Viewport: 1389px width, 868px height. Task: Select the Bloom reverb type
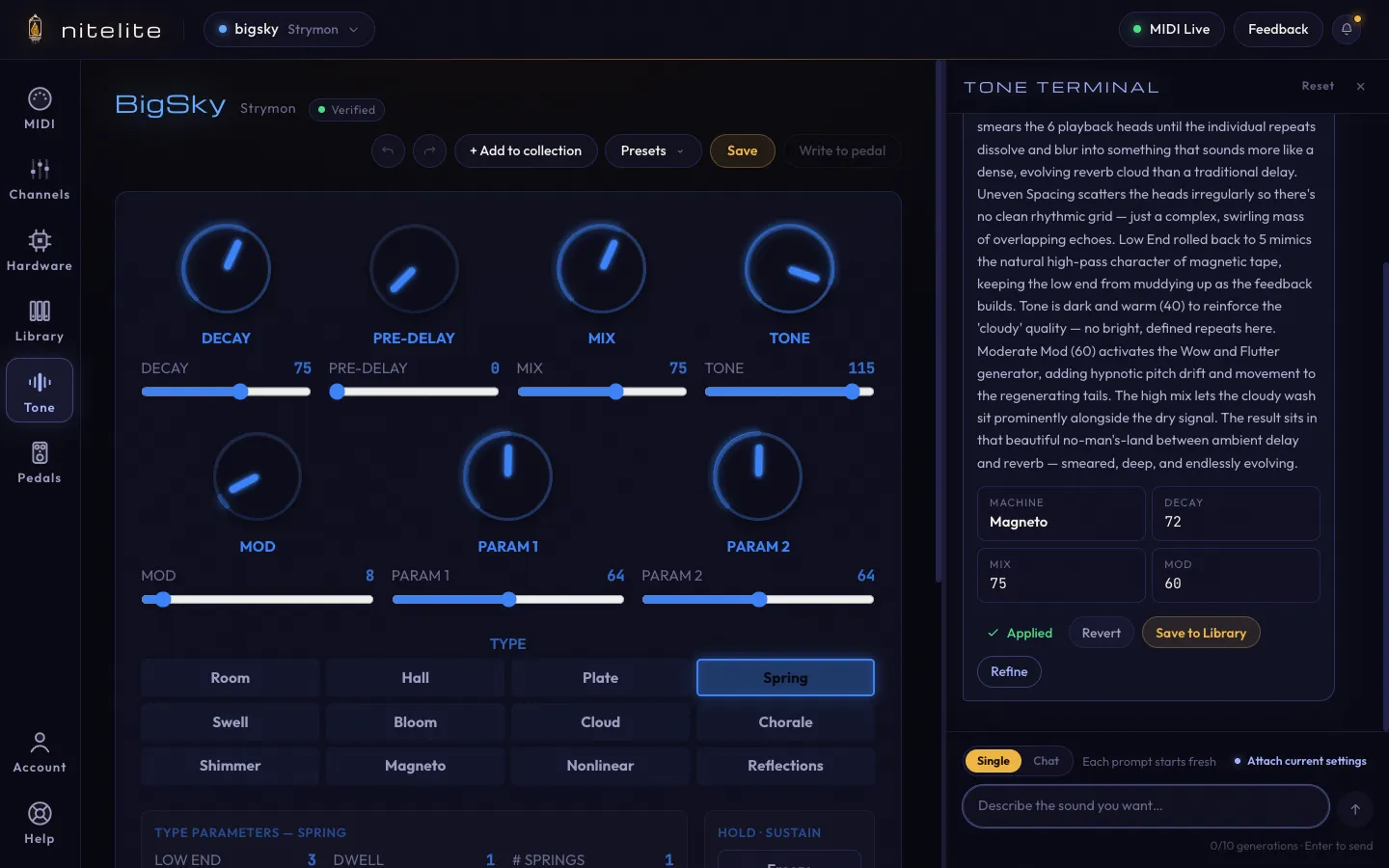(x=415, y=722)
